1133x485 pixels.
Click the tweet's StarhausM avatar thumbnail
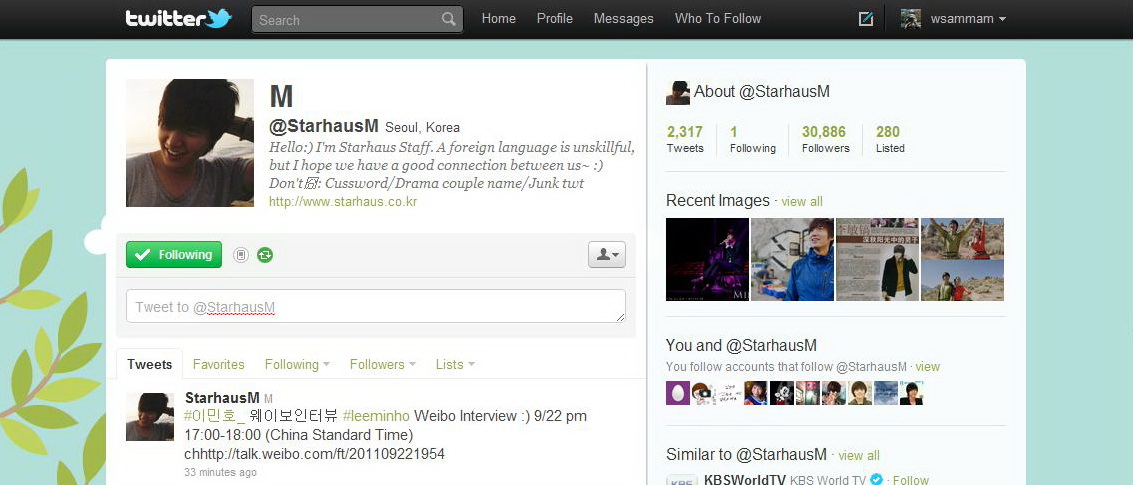pos(150,417)
